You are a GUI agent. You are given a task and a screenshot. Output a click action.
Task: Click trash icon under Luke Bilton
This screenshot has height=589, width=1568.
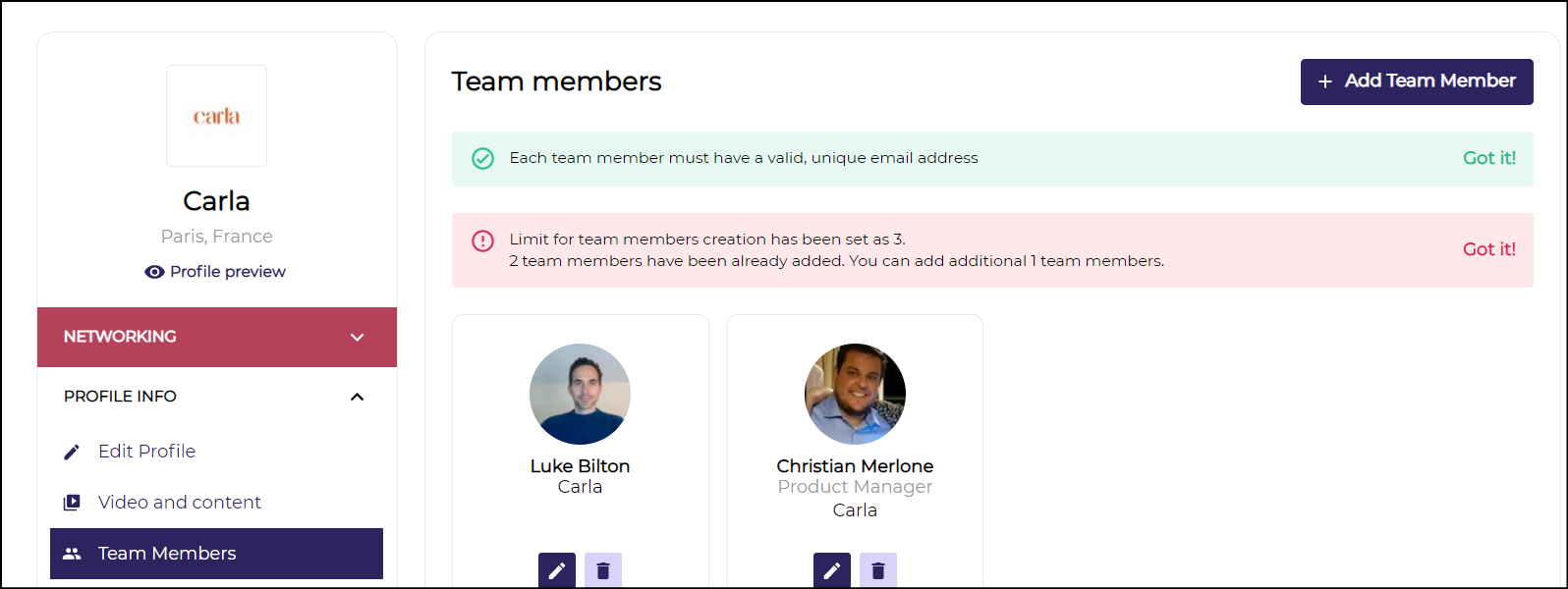(603, 570)
